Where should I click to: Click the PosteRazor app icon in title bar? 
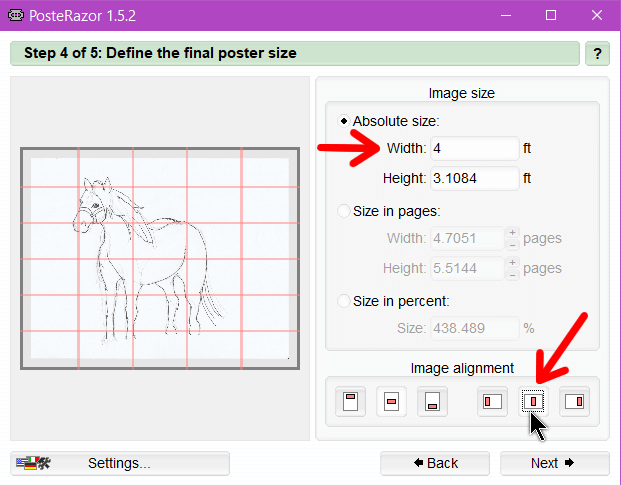15,15
